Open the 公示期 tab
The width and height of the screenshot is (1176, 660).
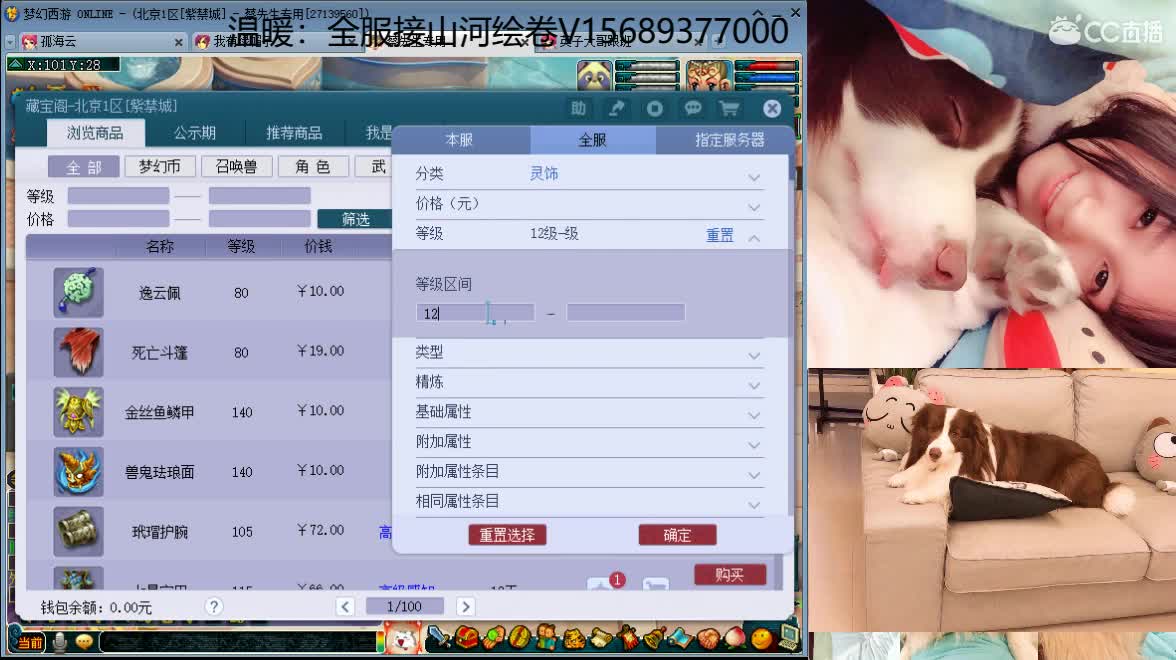(195, 133)
